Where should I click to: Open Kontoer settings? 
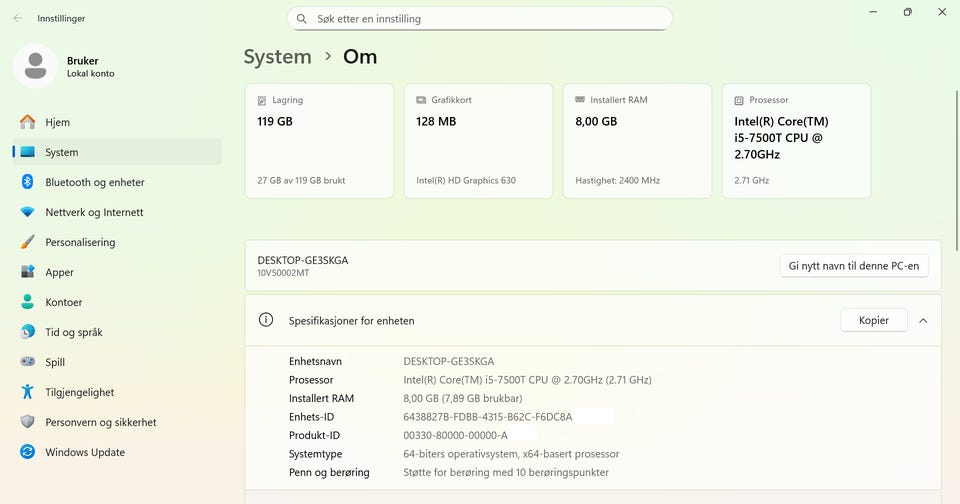point(117,302)
